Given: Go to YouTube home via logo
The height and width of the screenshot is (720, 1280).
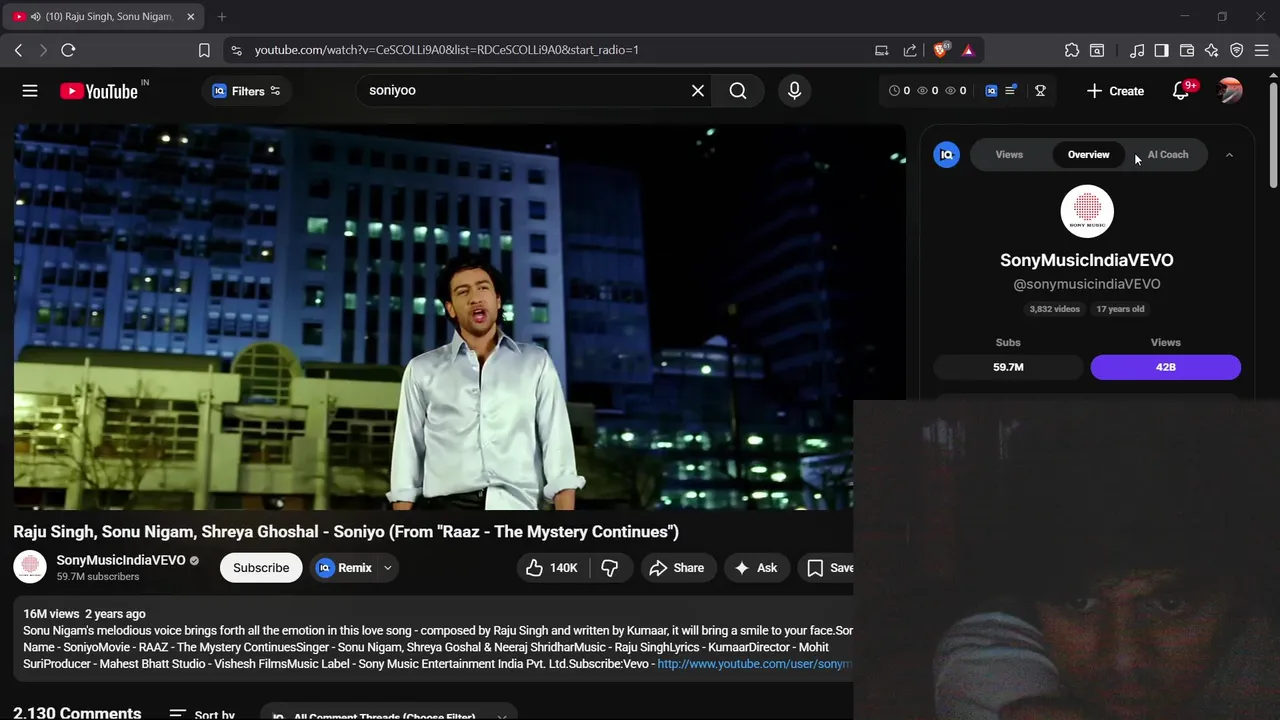Looking at the screenshot, I should (x=99, y=91).
